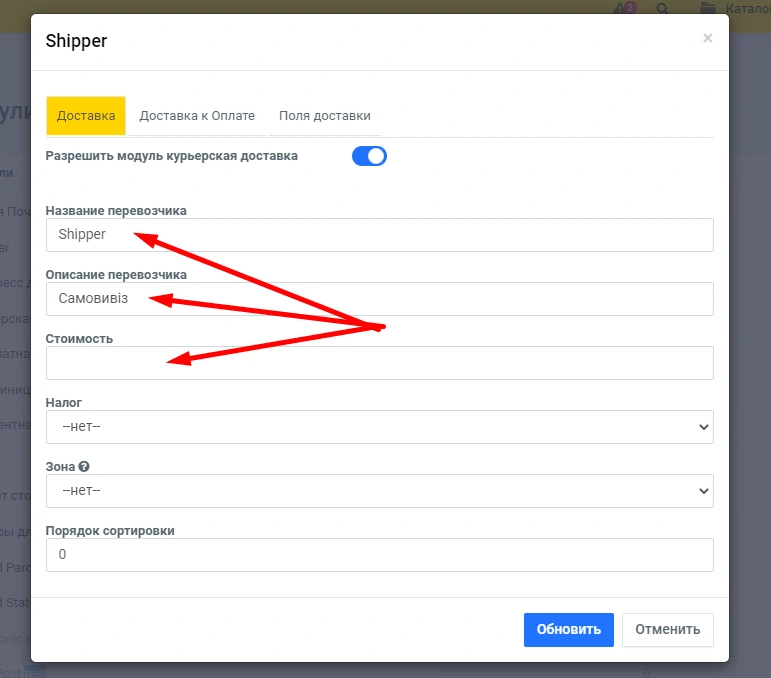This screenshot has height=678, width=771.
Task: Click the Зона field label
Action: 60,467
